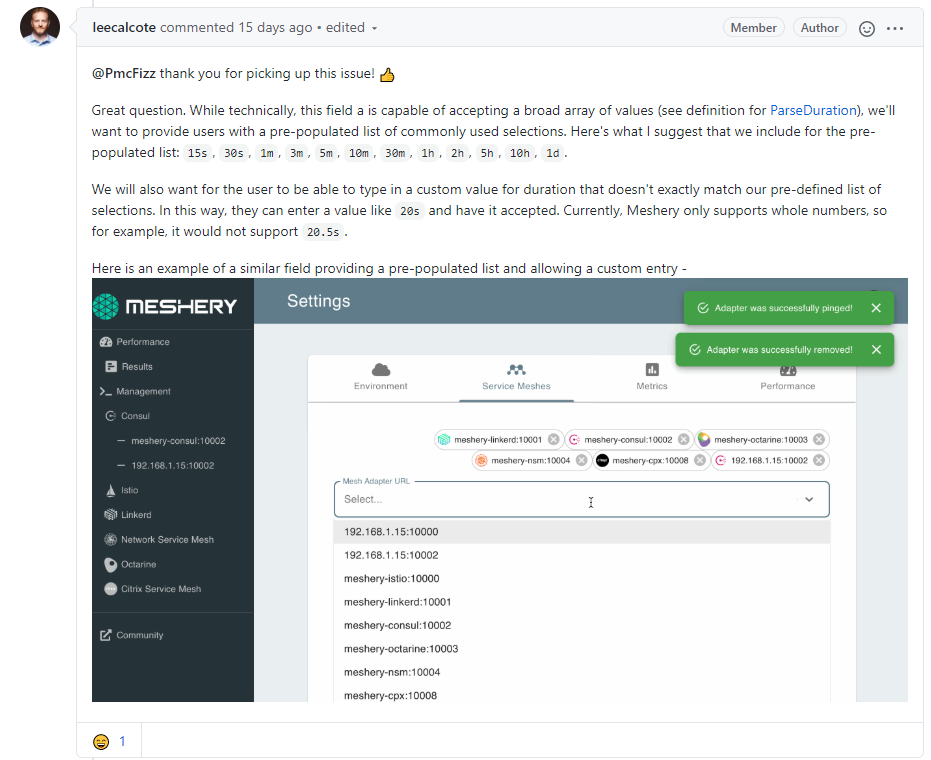Remove the meshery-octarine:10003 adapter chip
The image size is (931, 760).
point(819,439)
